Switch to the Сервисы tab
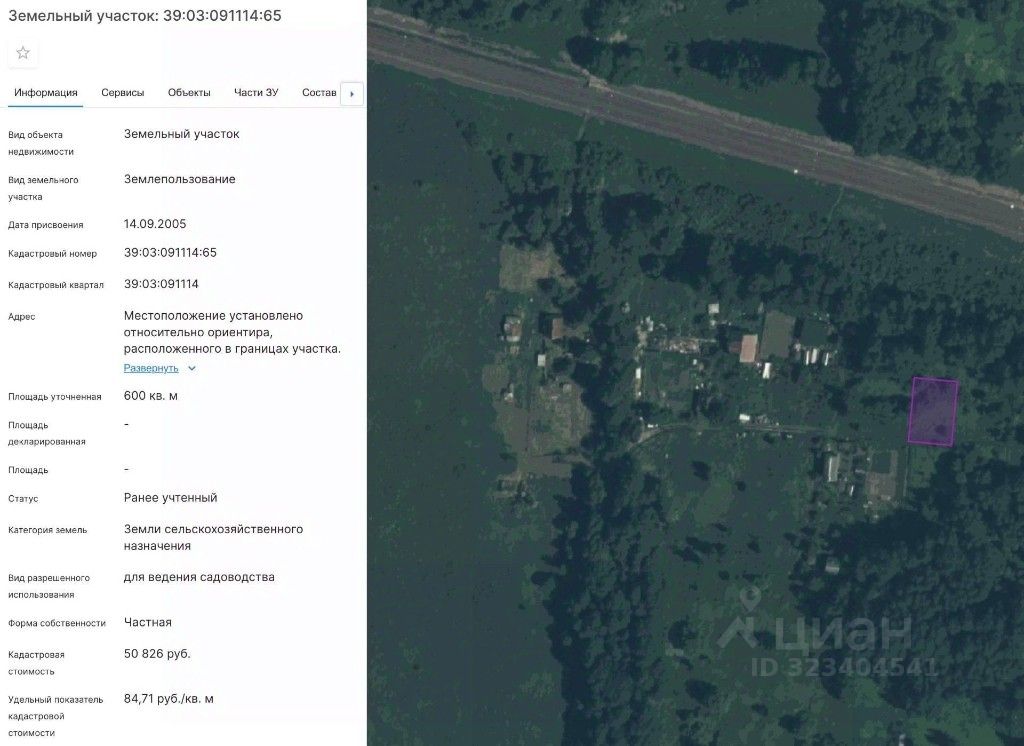Viewport: 1024px width, 746px height. click(x=123, y=93)
